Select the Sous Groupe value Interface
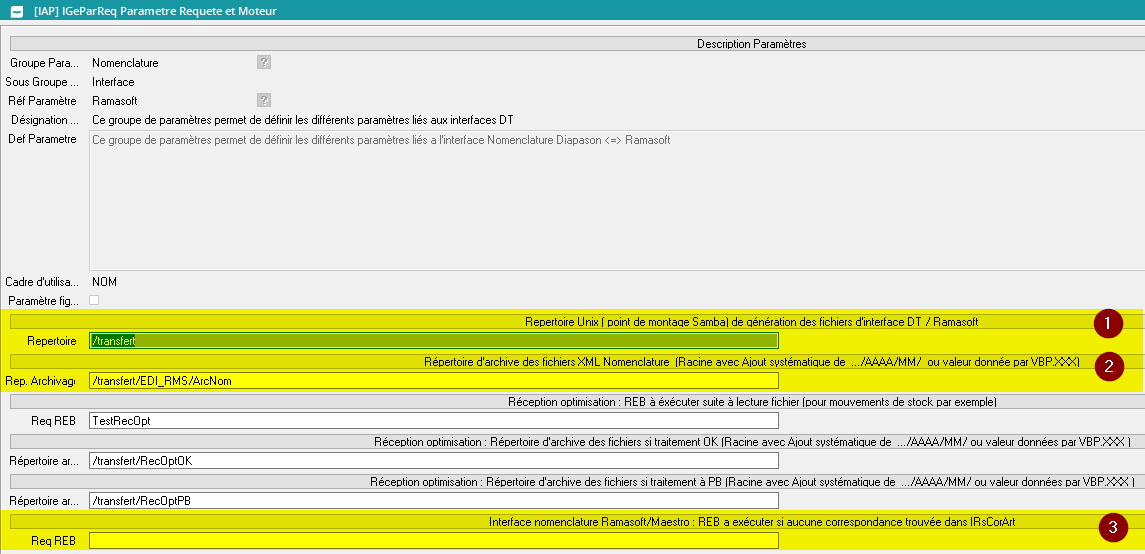Viewport: 1145px width, 554px height. tap(113, 82)
